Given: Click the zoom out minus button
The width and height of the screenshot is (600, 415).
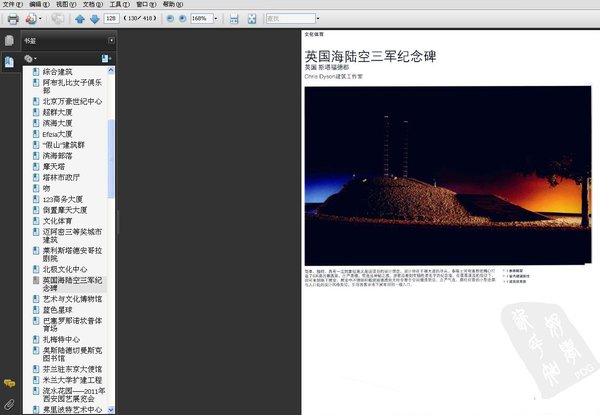Looking at the screenshot, I should coord(171,18).
